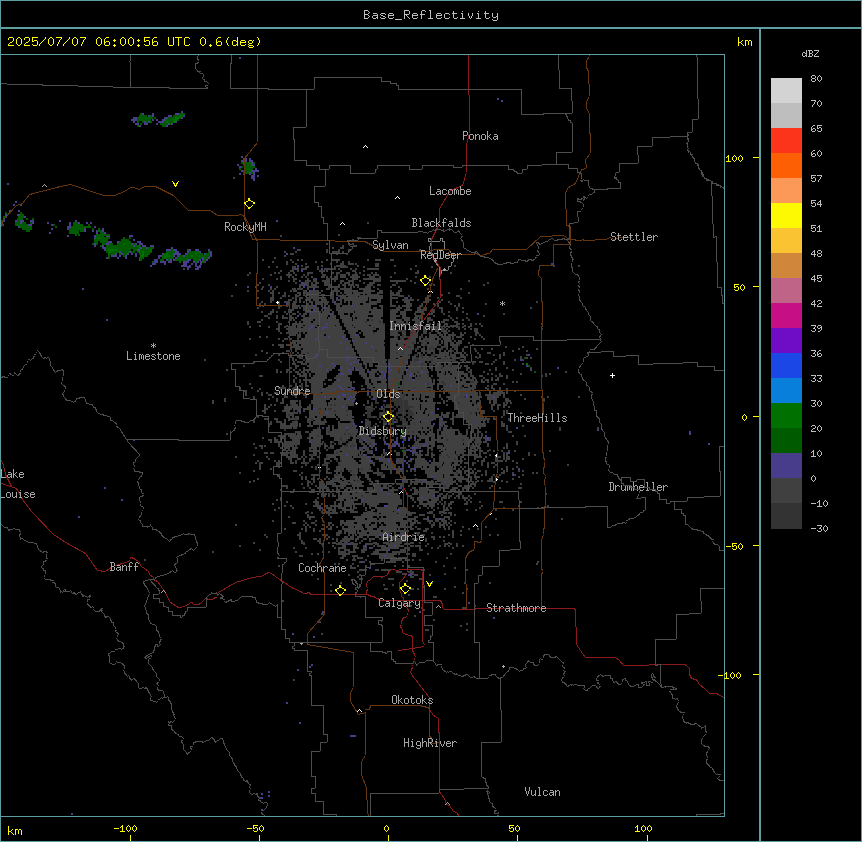Image resolution: width=862 pixels, height=842 pixels.
Task: Click the yellow 54 dBZ legend swatch
Action: click(786, 215)
